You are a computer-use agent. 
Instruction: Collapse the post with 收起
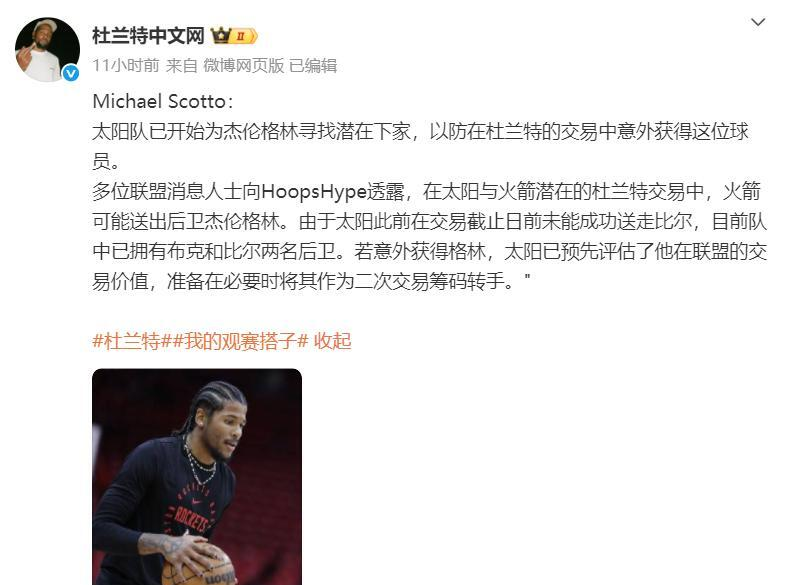coord(332,341)
